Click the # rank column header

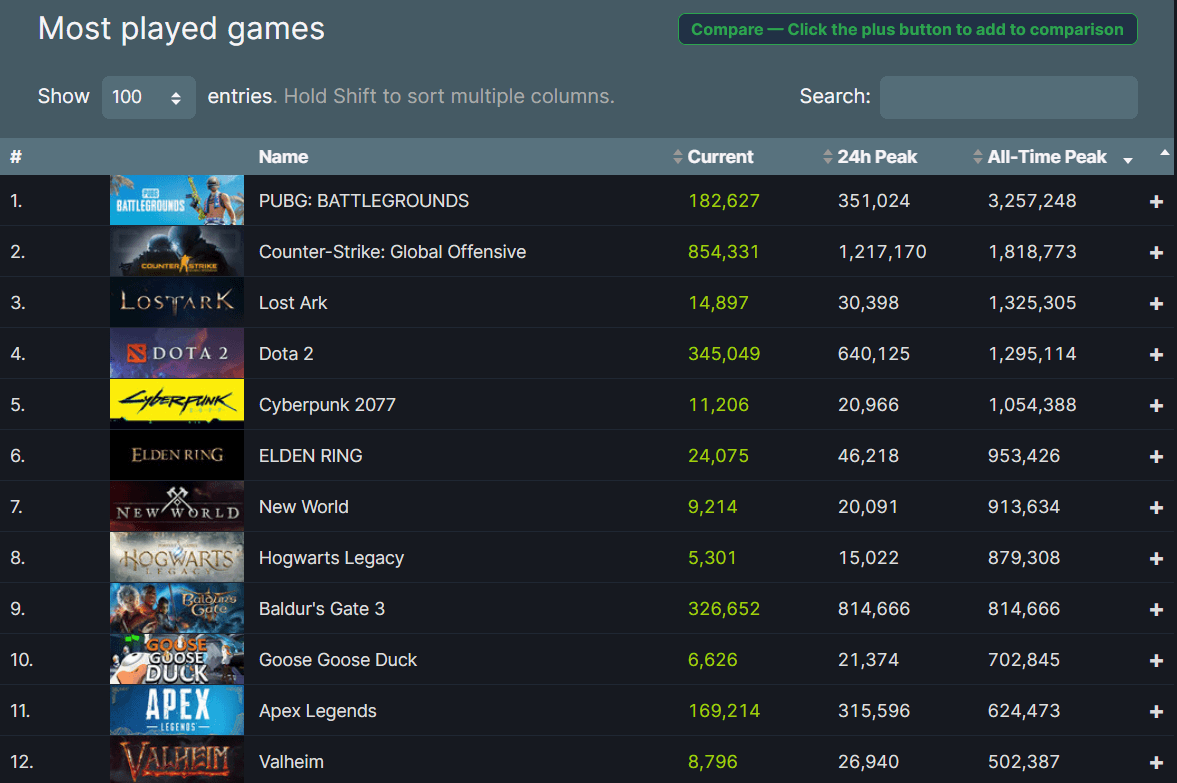tap(16, 157)
